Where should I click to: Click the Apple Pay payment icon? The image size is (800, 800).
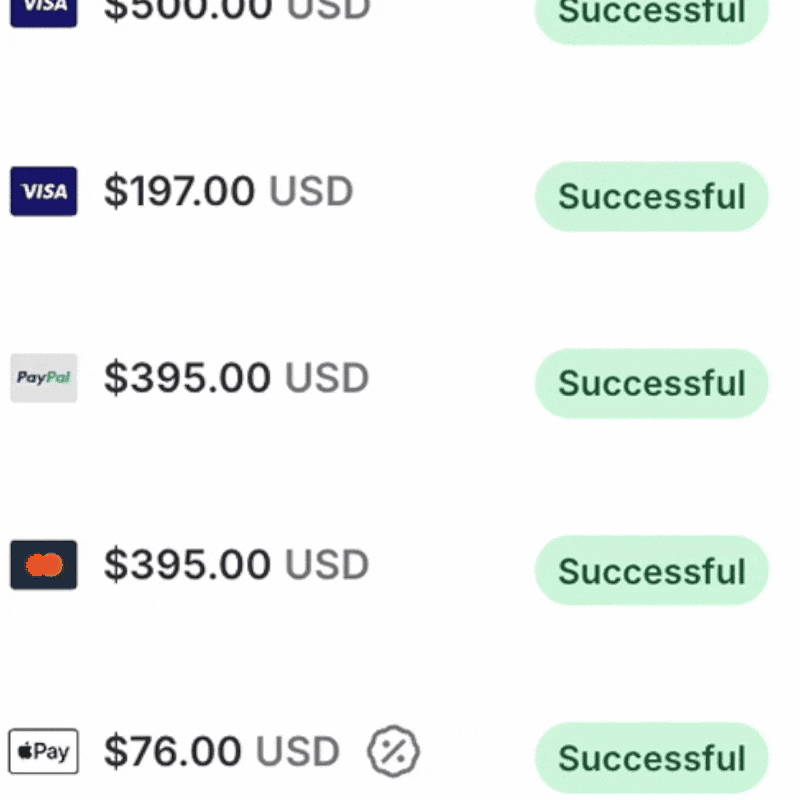44,752
